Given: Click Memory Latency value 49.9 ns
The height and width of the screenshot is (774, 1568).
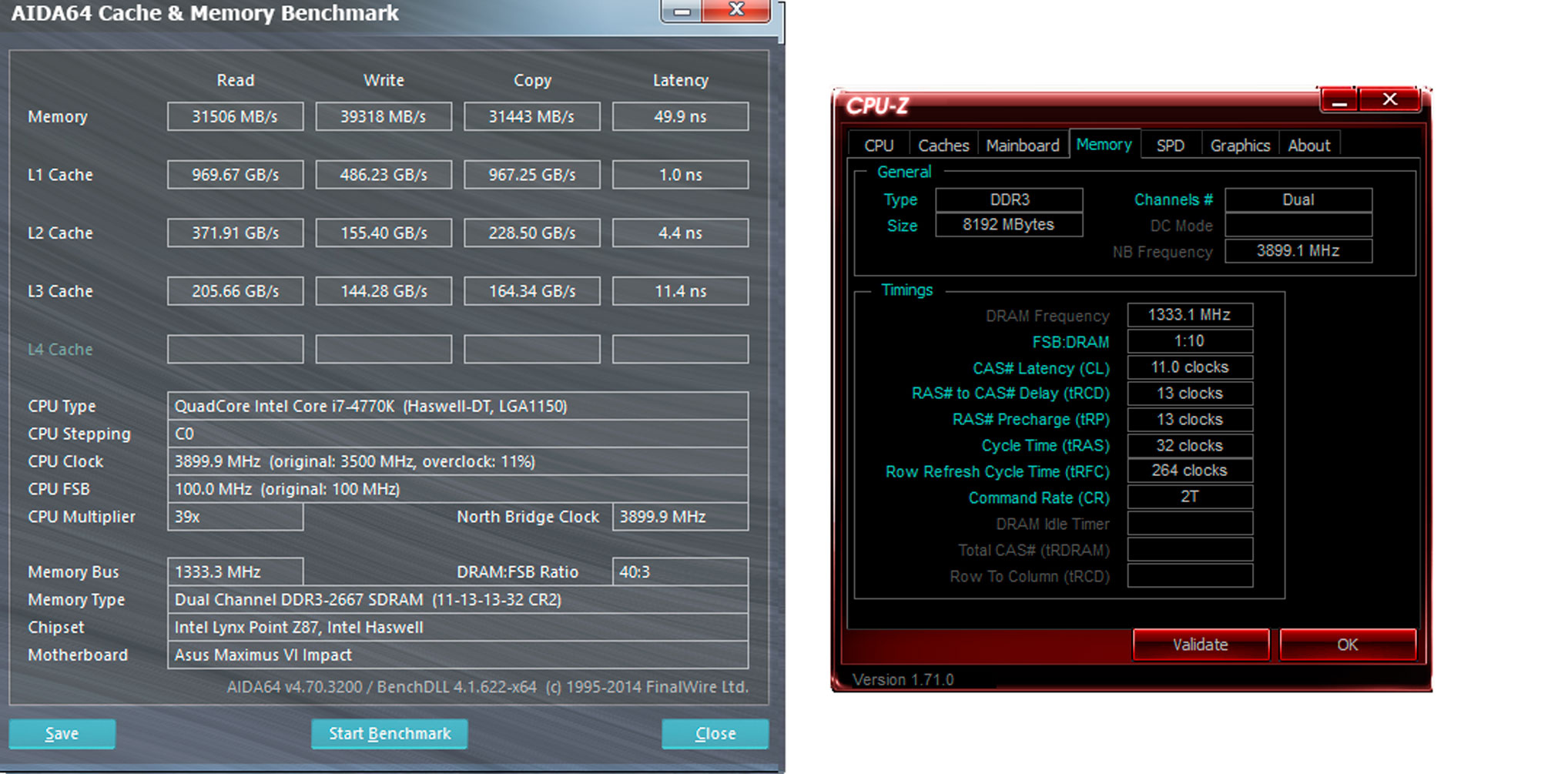Looking at the screenshot, I should point(680,116).
